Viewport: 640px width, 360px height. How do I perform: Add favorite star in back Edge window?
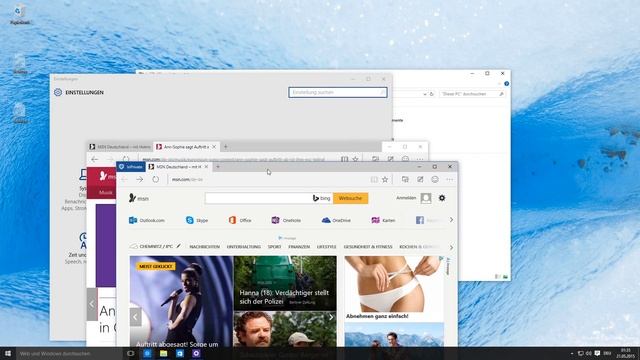point(356,159)
